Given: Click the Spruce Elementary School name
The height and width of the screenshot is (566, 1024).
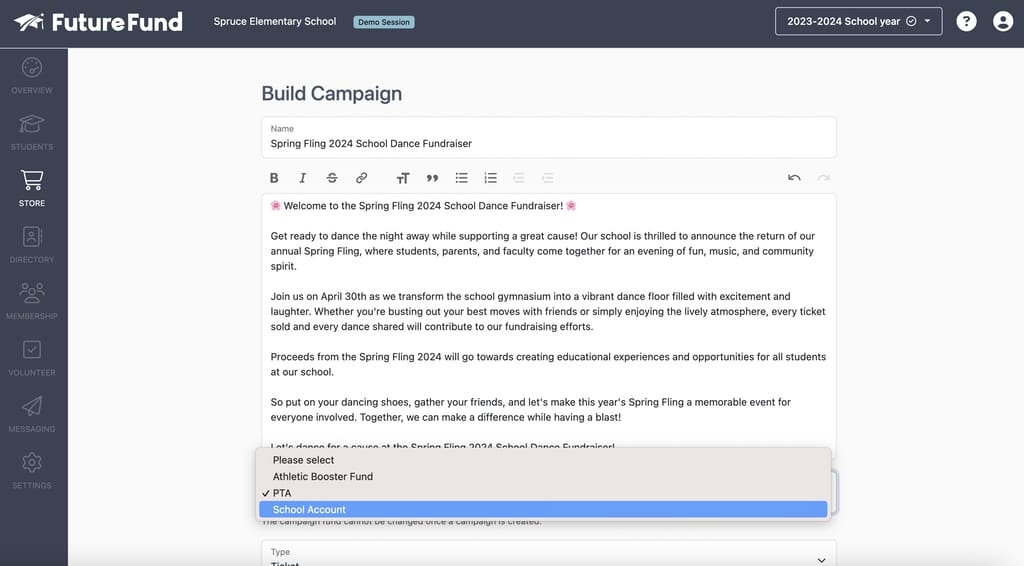Looking at the screenshot, I should (x=275, y=22).
